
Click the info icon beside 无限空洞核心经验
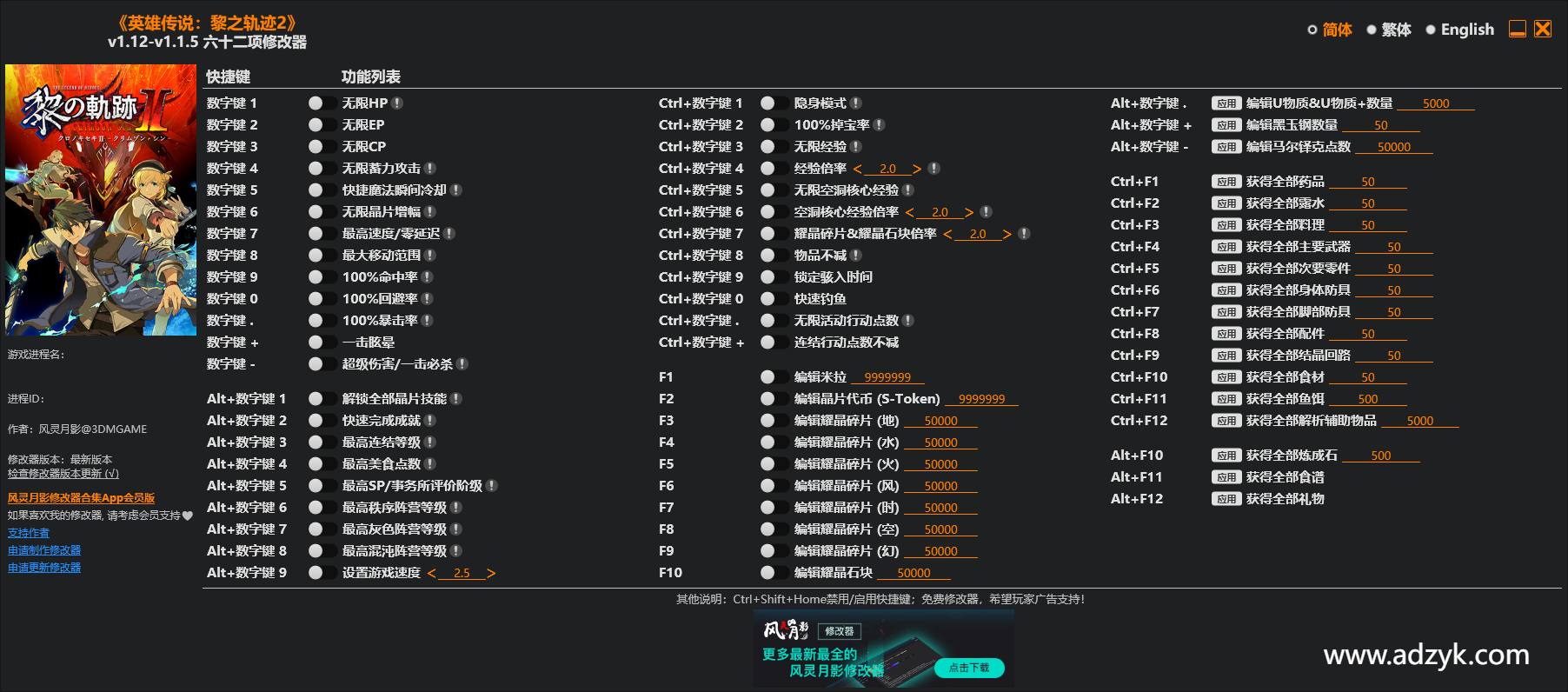click(x=908, y=190)
